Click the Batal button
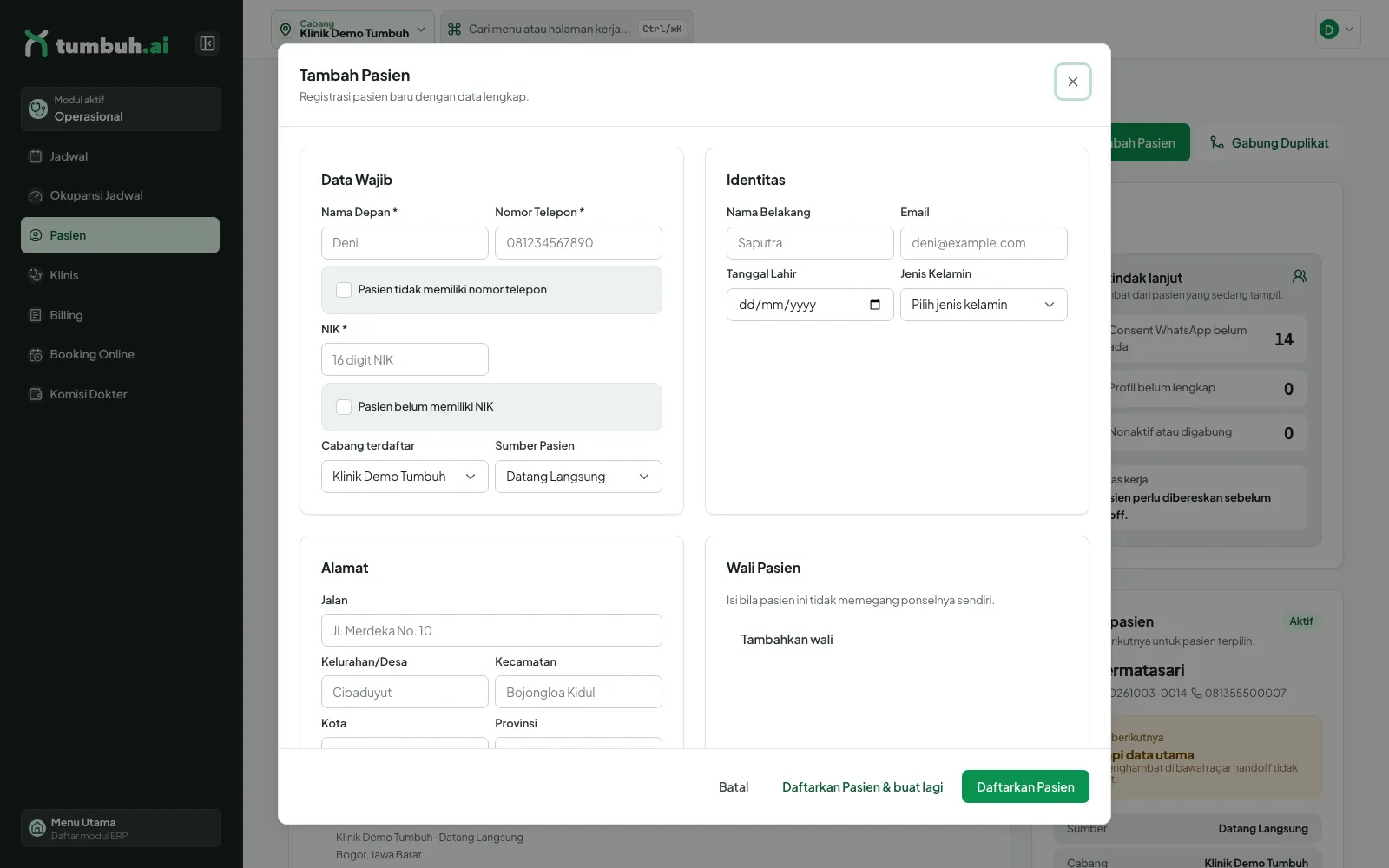This screenshot has height=868, width=1389. [734, 787]
